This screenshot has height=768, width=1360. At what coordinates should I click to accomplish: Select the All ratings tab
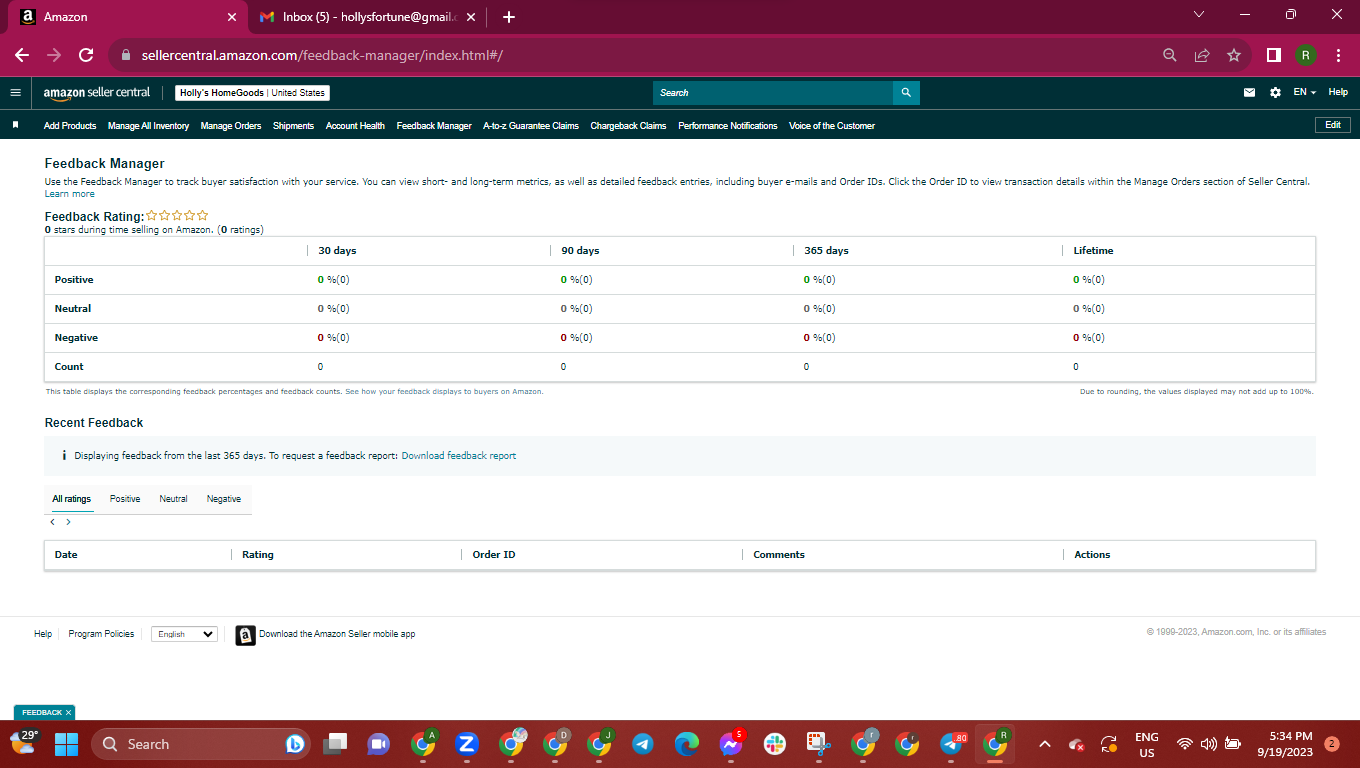click(72, 499)
